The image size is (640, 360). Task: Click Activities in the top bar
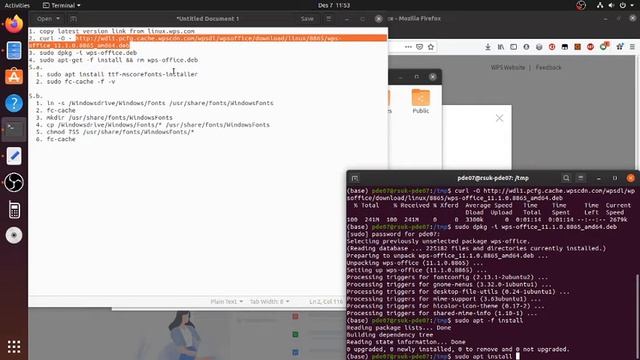coord(17,5)
